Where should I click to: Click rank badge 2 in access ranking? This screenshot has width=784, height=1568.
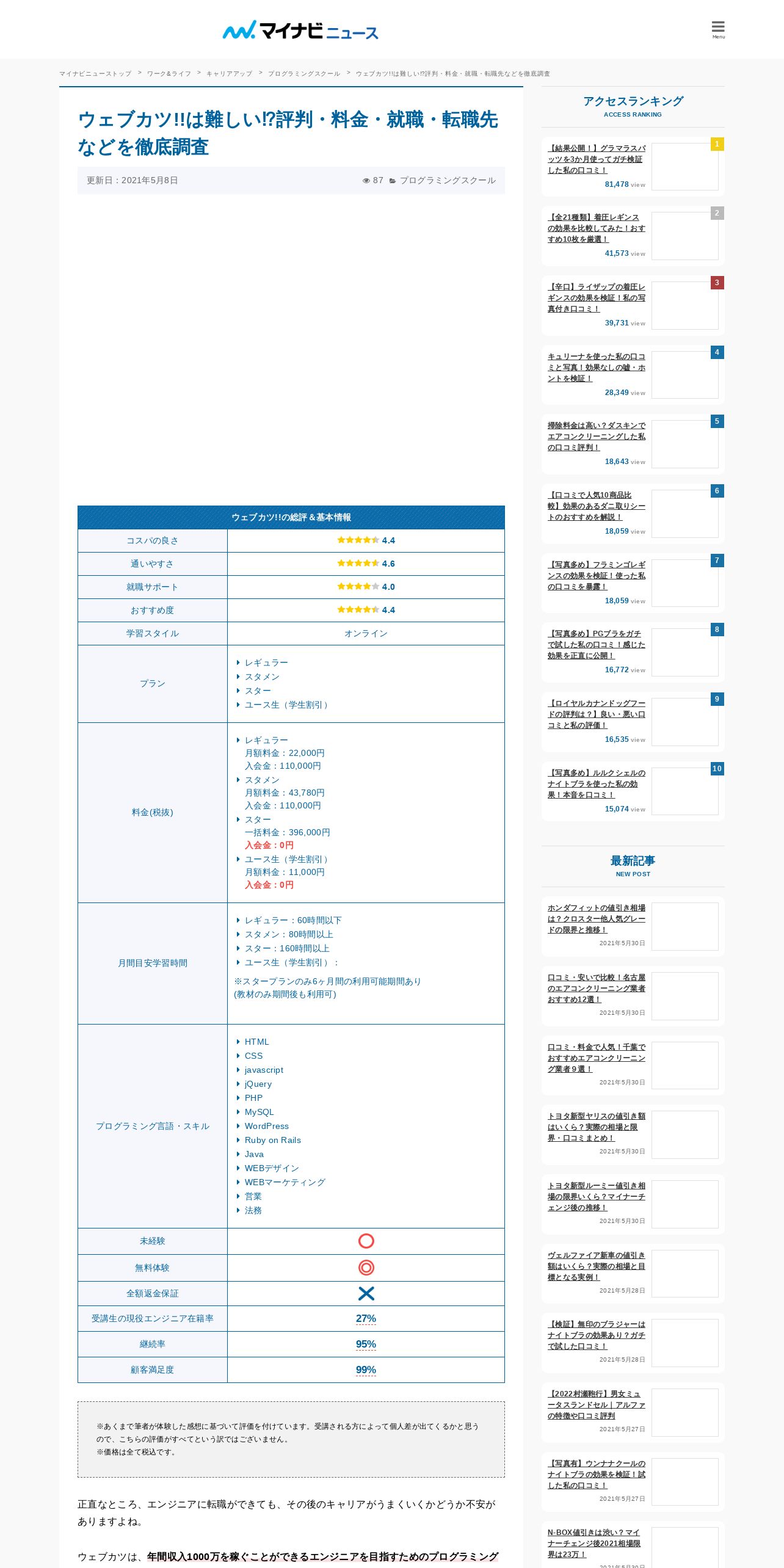coord(717,213)
